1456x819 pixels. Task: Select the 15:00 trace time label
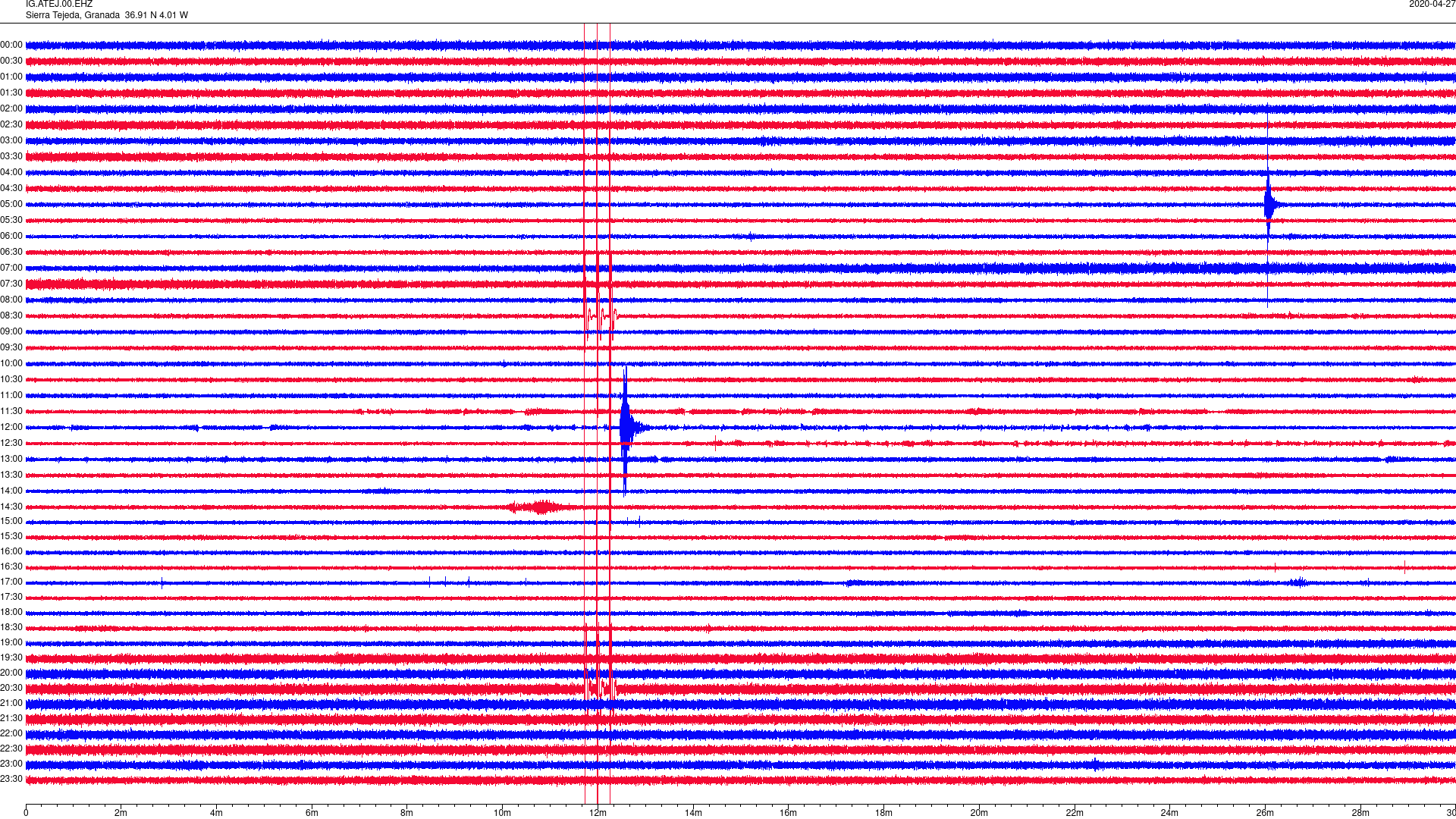click(x=11, y=522)
